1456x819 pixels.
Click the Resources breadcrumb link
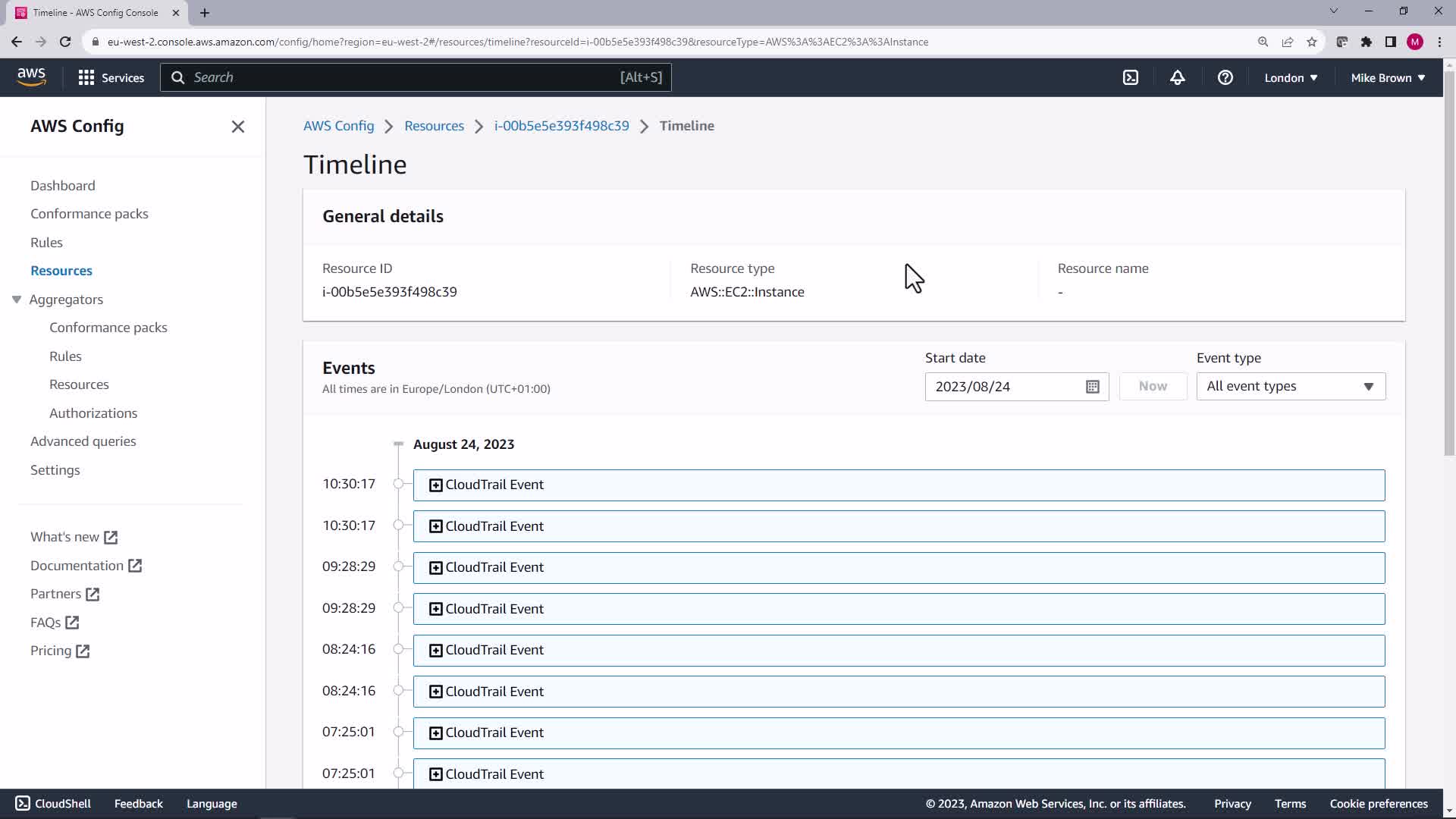434,126
